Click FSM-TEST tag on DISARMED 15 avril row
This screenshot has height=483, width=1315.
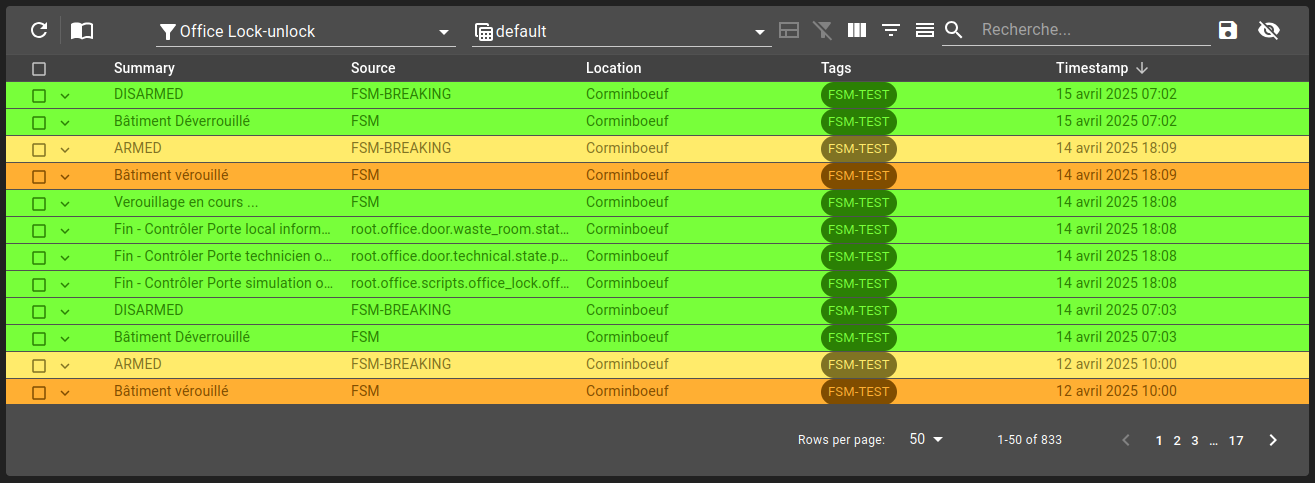pos(859,95)
